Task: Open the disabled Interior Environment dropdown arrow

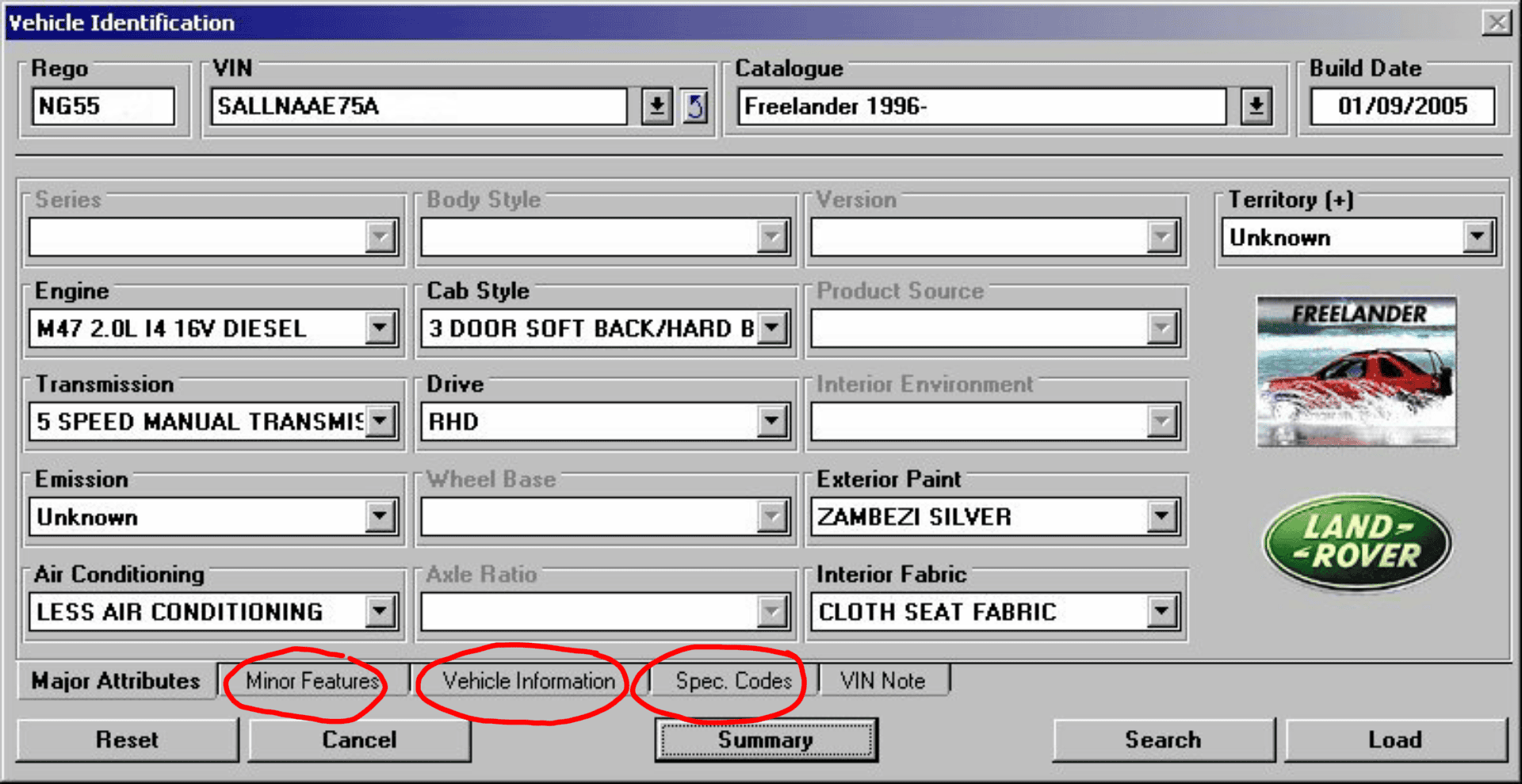Action: (x=1161, y=421)
